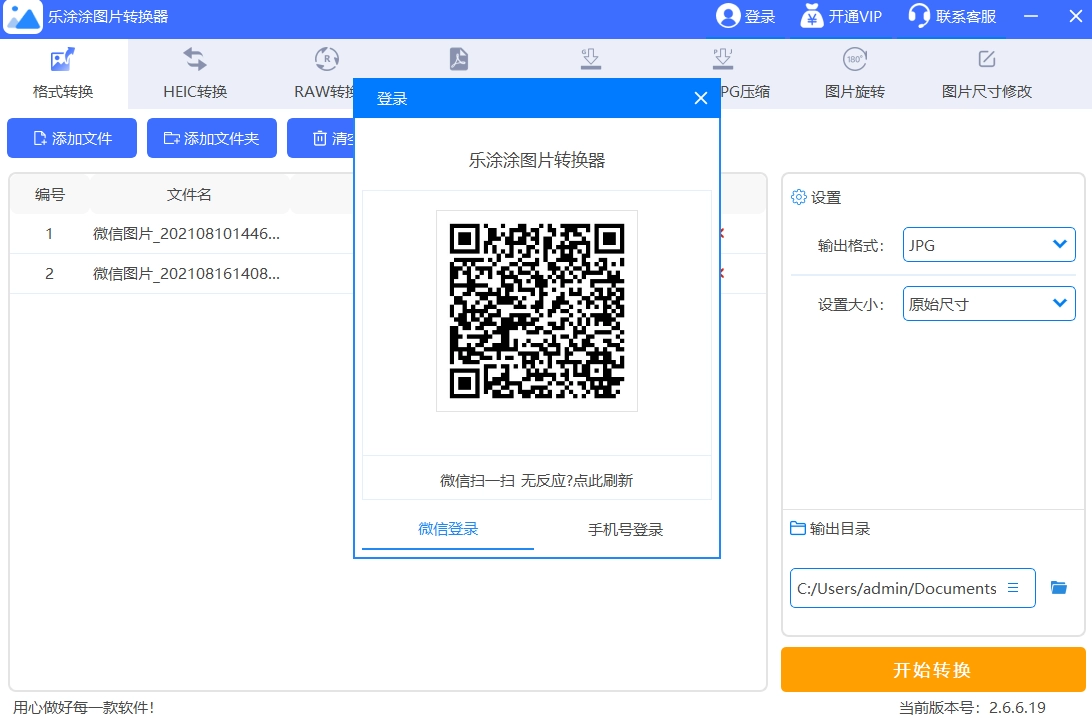Open the 图片旋转 rotate tool

[855, 74]
